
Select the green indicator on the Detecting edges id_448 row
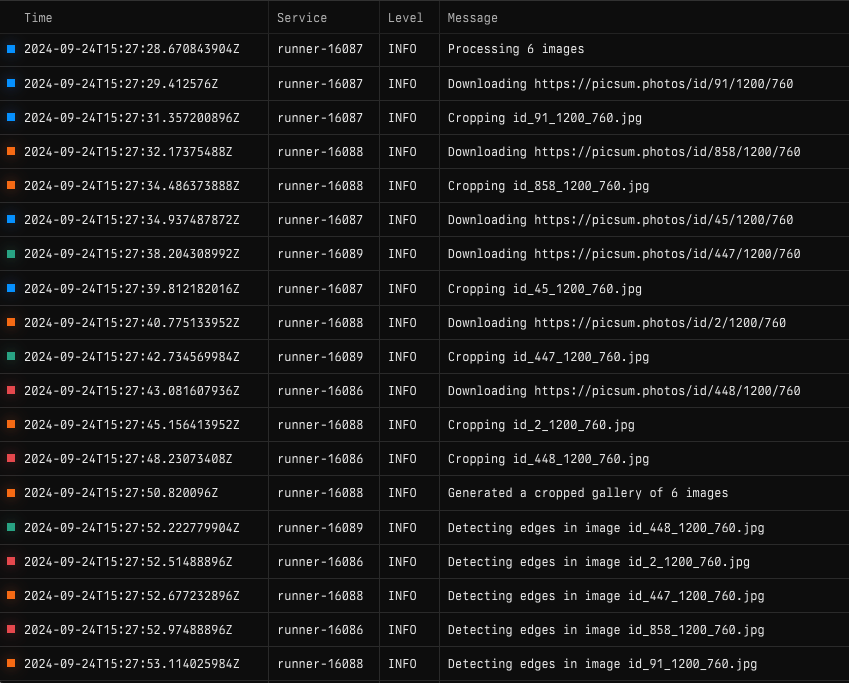(x=11, y=527)
